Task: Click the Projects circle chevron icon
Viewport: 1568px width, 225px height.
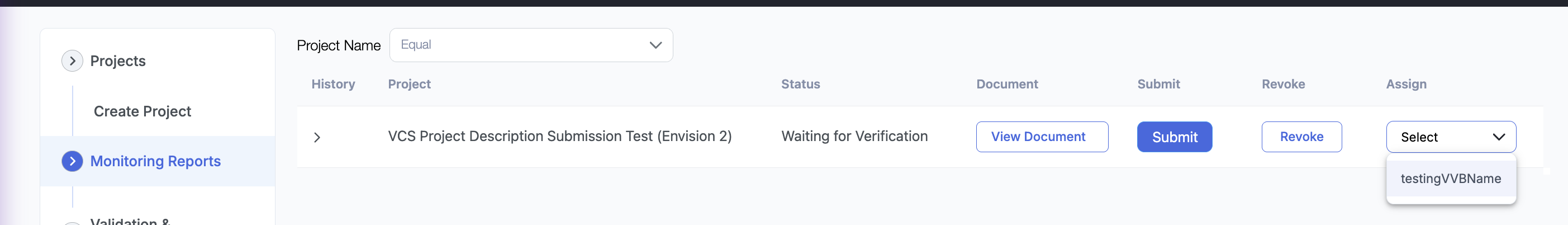Action: [x=73, y=61]
